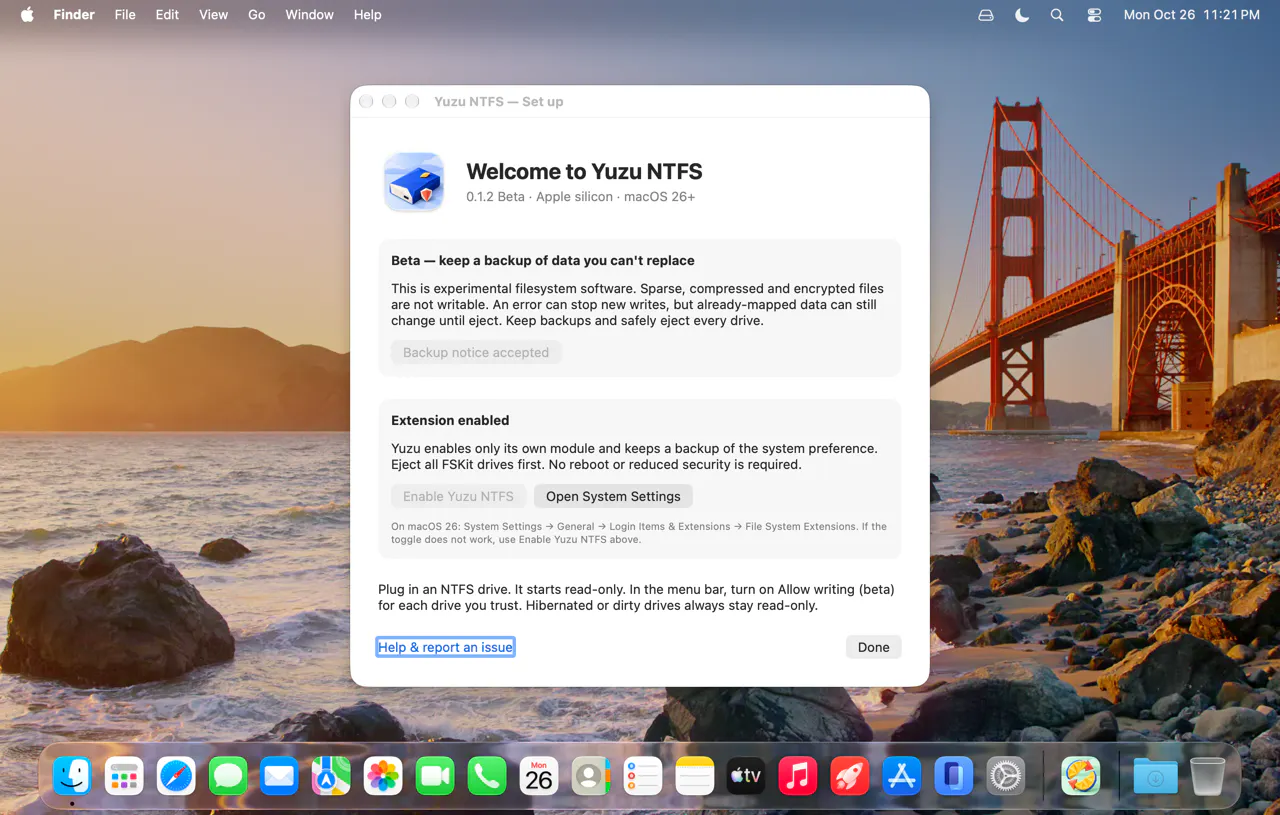Image resolution: width=1280 pixels, height=815 pixels.
Task: Open the Focus moon icon in menu bar
Action: pos(1022,15)
